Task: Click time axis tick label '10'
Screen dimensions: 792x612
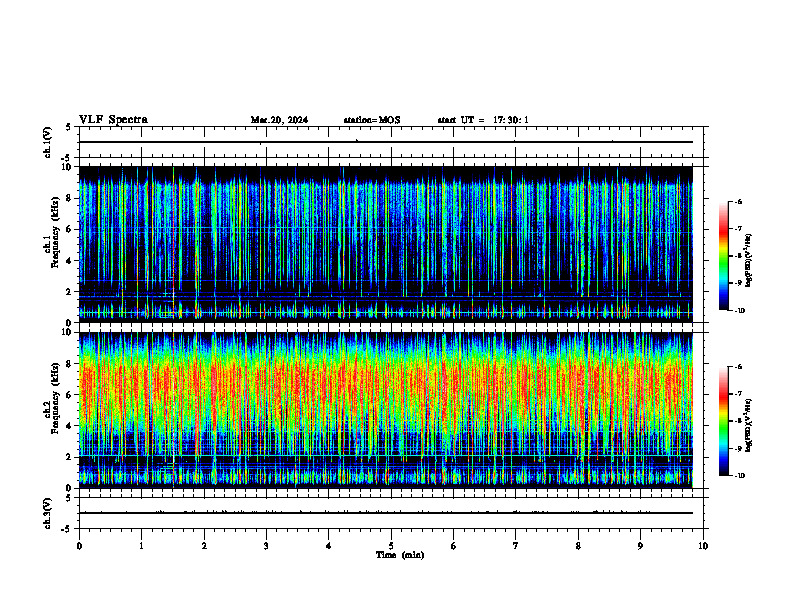Action: 703,546
